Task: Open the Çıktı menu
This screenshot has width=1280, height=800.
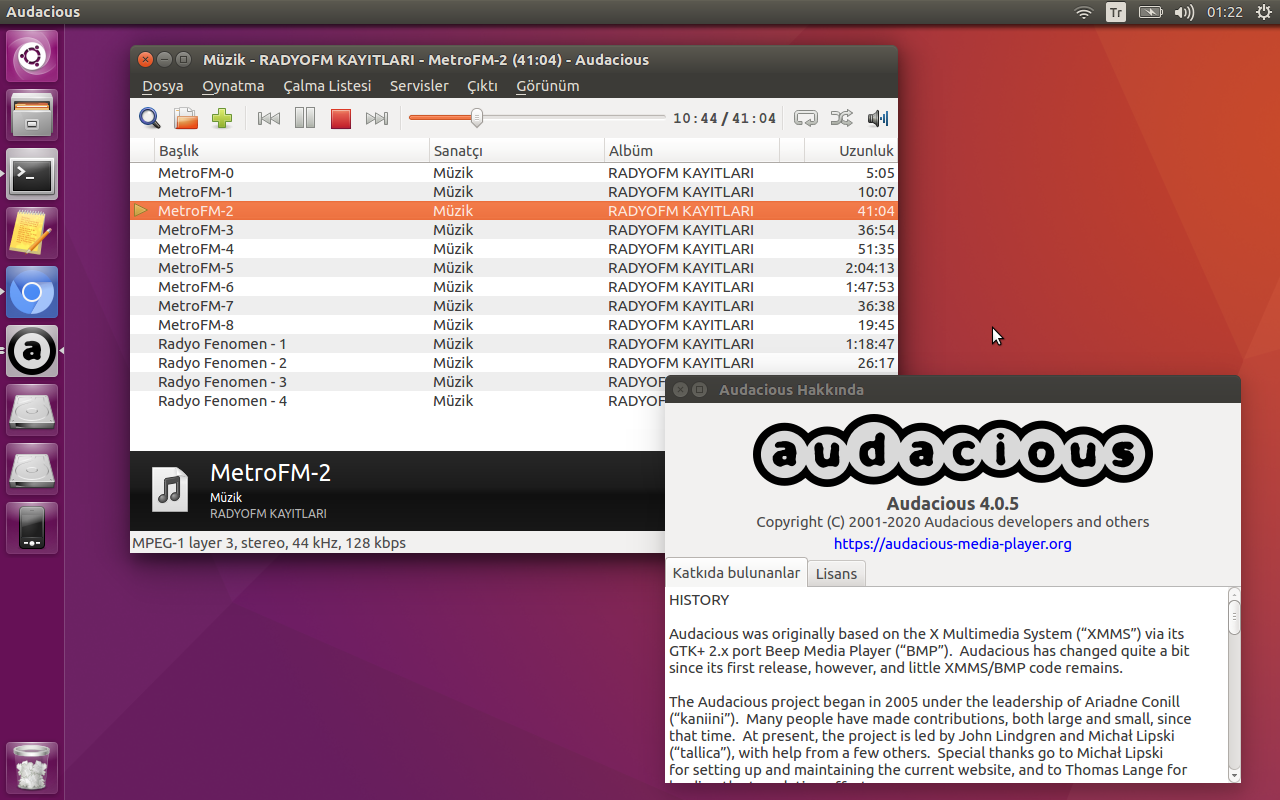Action: point(482,86)
